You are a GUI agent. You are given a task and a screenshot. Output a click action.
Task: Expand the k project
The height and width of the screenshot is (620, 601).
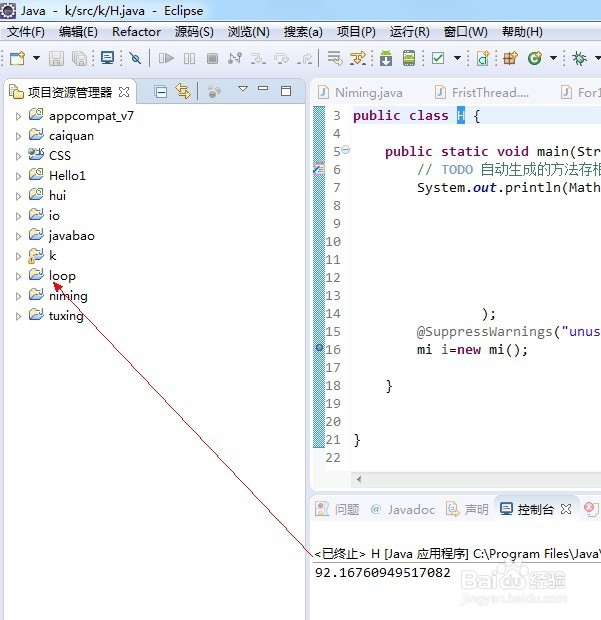pos(18,256)
